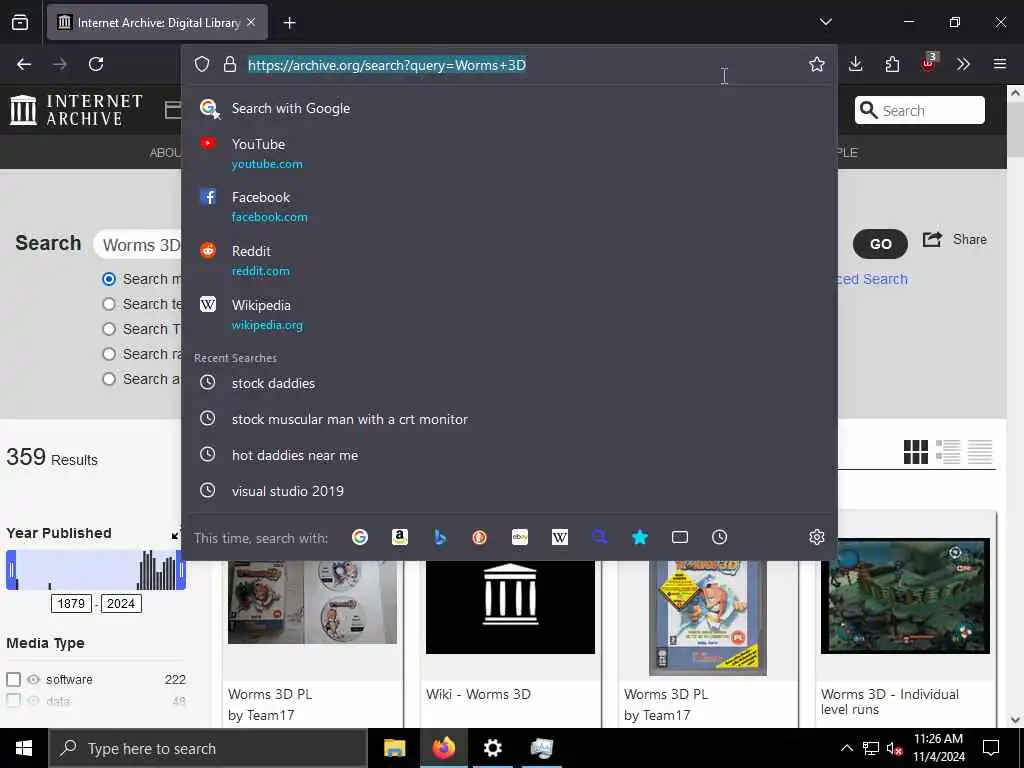This screenshot has width=1024, height=768.
Task: Open Individual level runs game thumbnail
Action: (905, 596)
